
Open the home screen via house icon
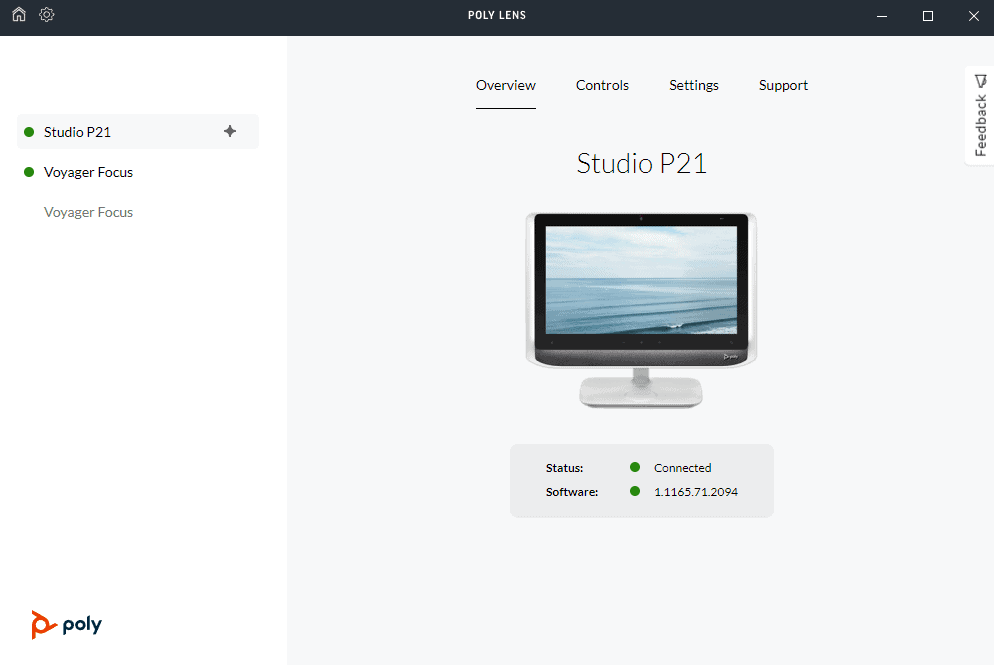[18, 15]
